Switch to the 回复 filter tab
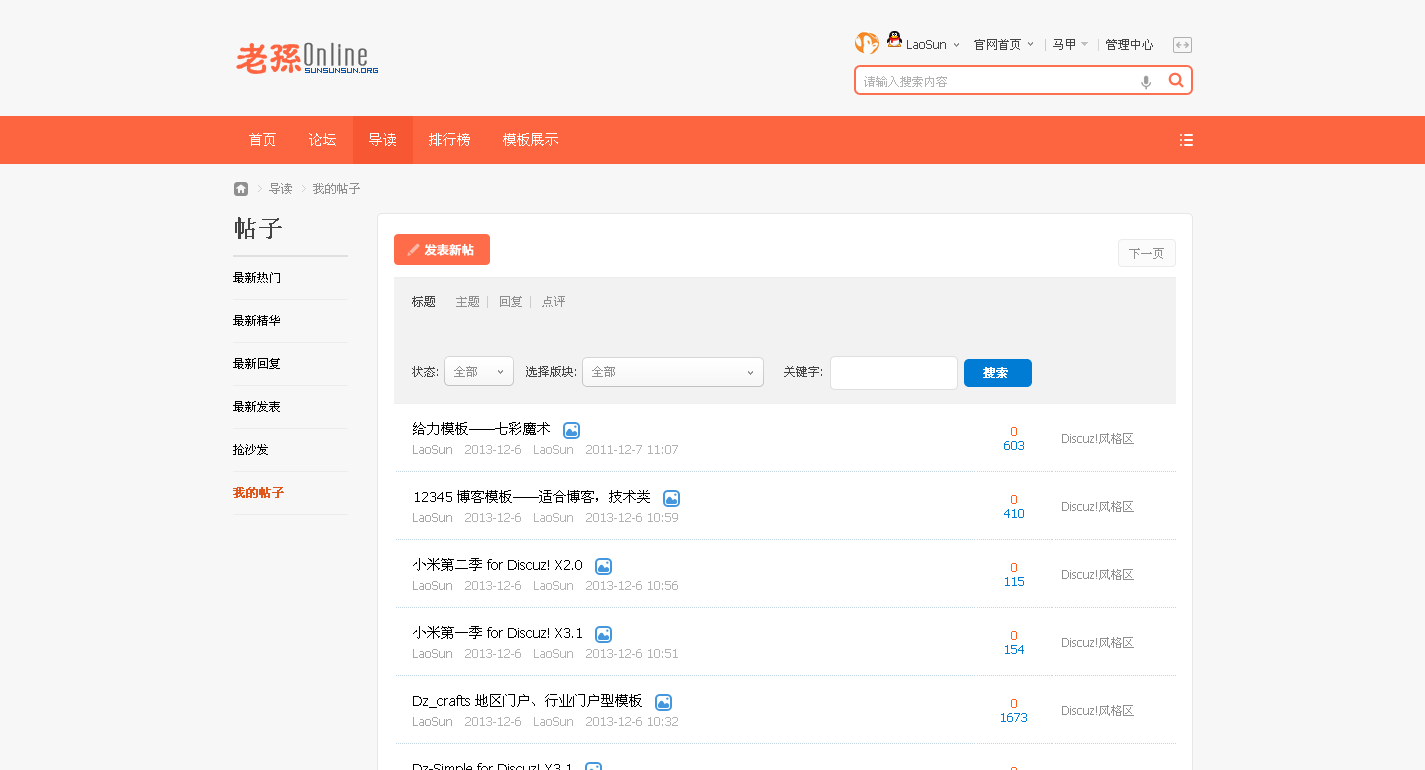Image resolution: width=1425 pixels, height=770 pixels. click(511, 302)
